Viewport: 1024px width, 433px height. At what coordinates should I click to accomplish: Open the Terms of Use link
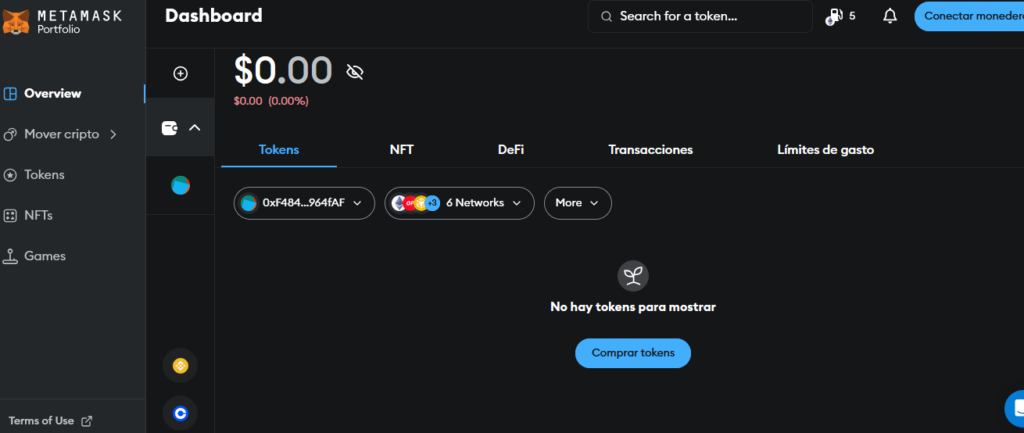point(50,421)
